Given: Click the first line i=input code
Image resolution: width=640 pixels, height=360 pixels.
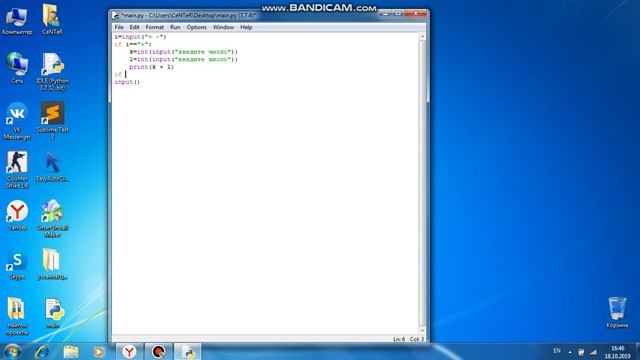Looking at the screenshot, I should tap(140, 37).
